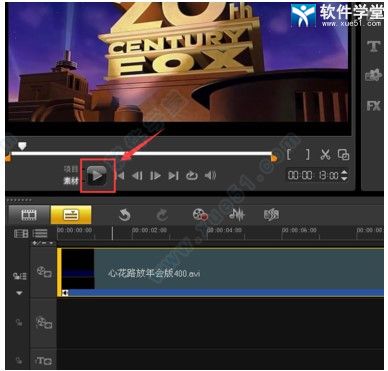Click the scissors split clip icon

click(325, 154)
